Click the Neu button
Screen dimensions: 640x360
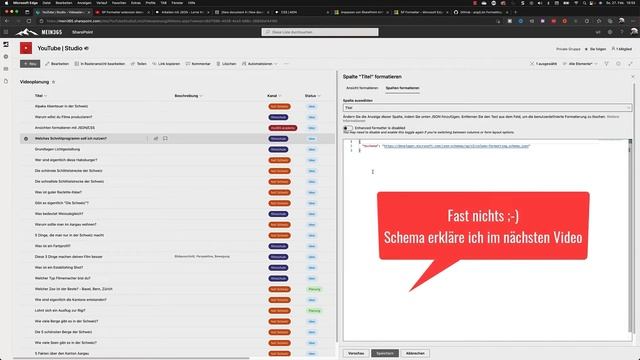pos(30,64)
